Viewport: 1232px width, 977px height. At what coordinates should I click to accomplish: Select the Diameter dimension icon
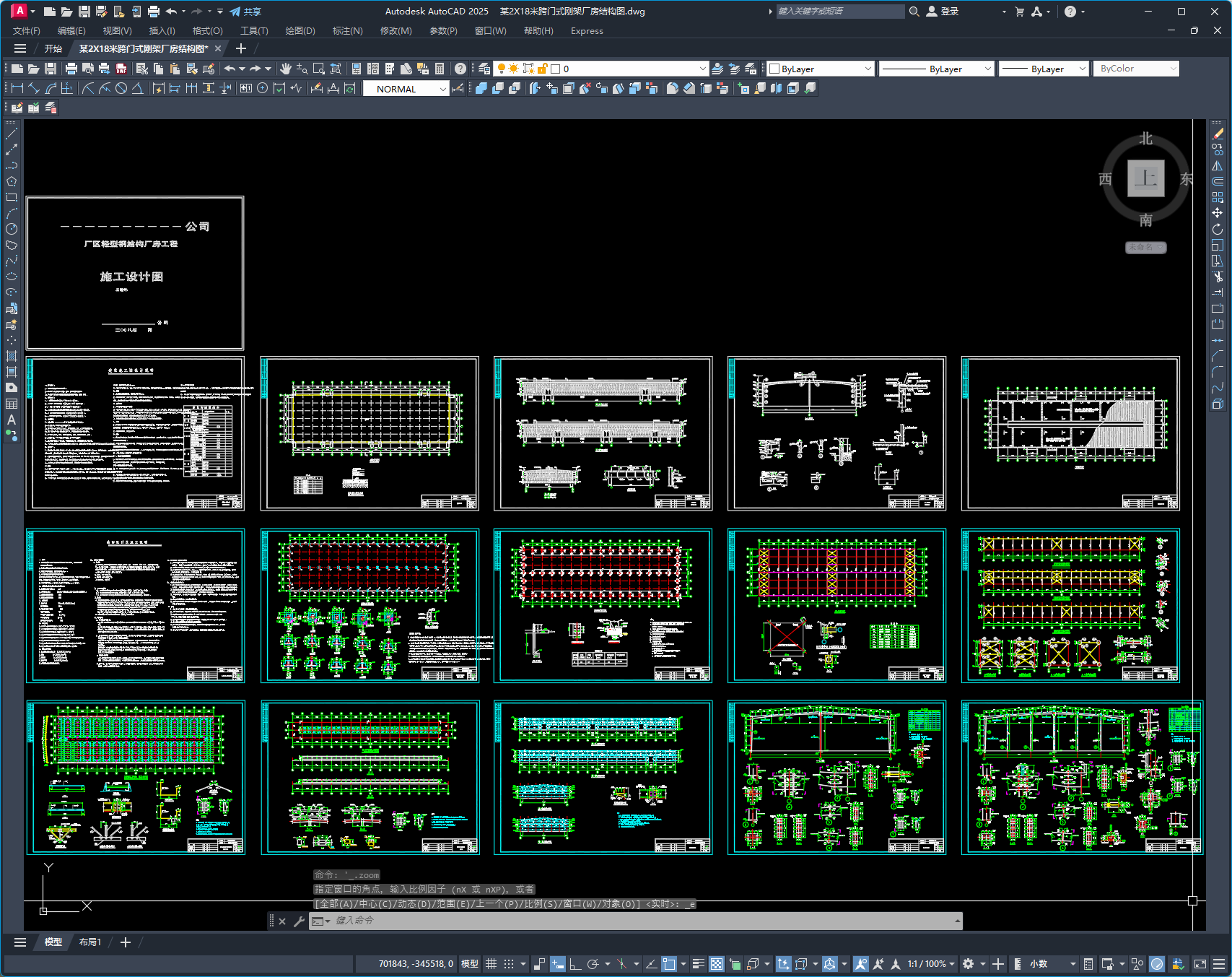[x=121, y=88]
